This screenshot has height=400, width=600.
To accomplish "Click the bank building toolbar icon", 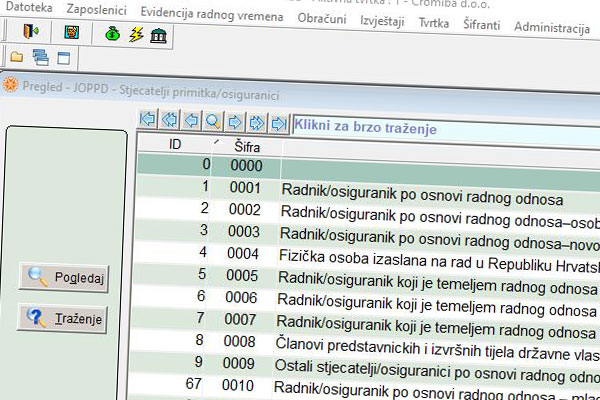I will 158,36.
